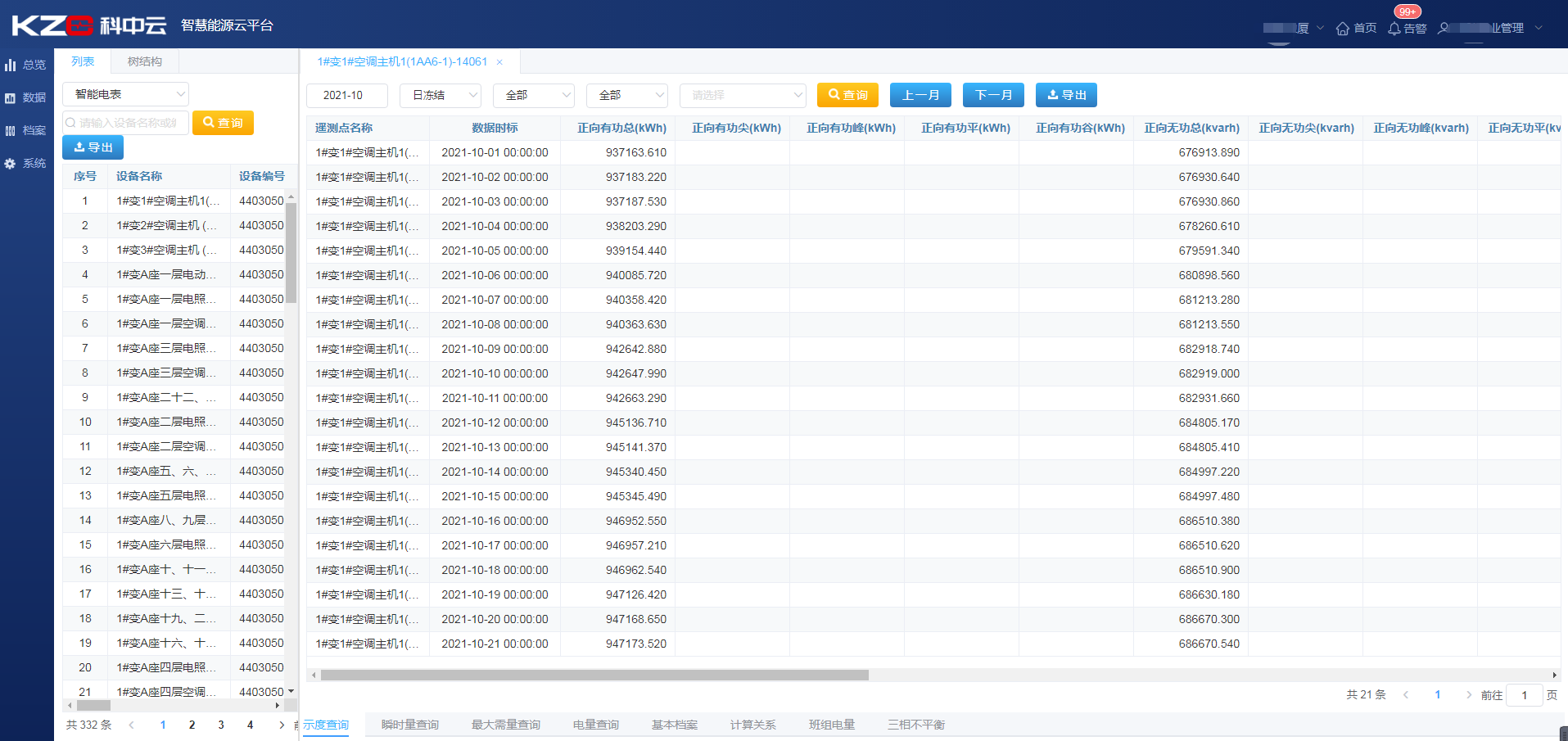The width and height of the screenshot is (1568, 741).
Task: Go to next device list page arrow
Action: [282, 725]
